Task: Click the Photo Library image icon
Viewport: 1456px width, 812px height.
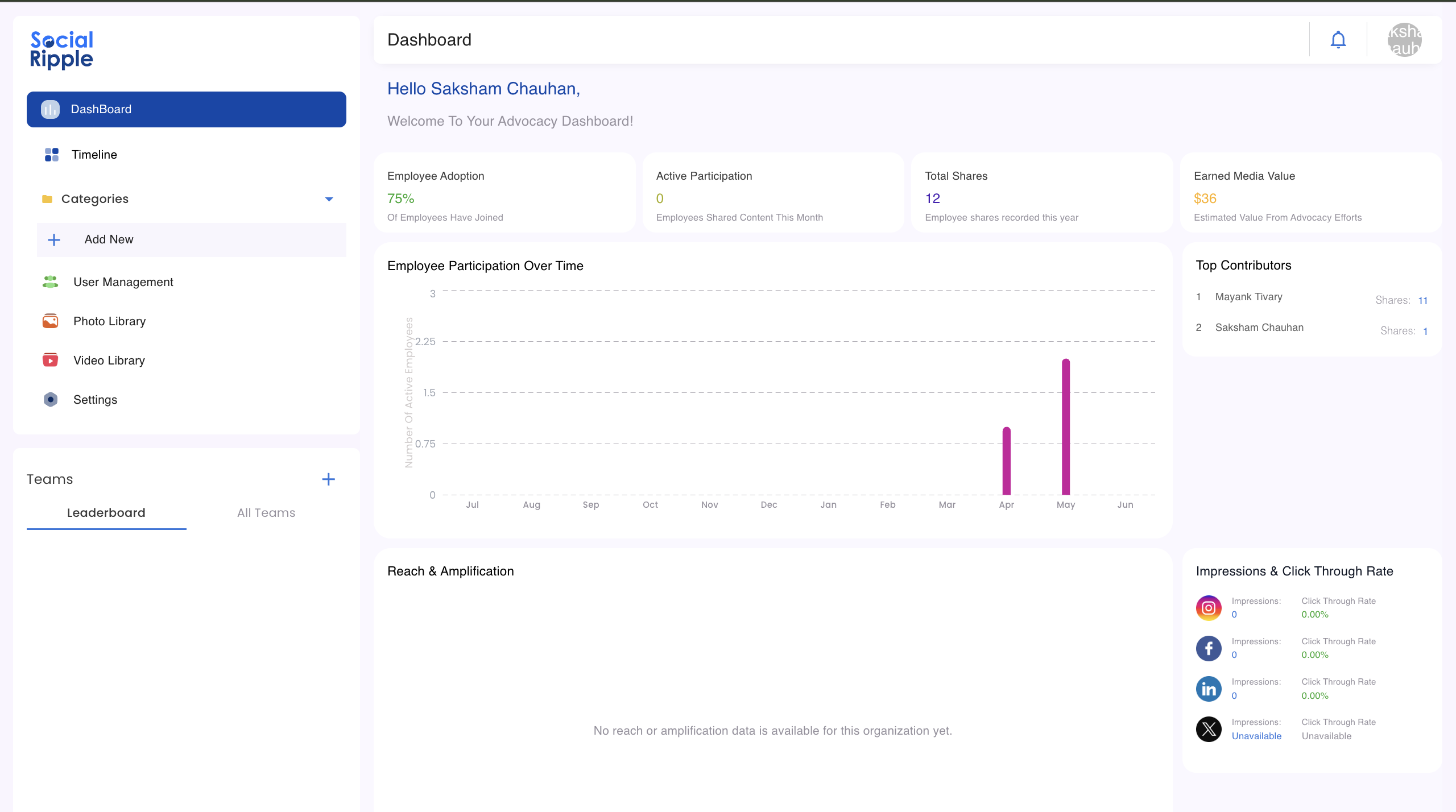Action: [50, 321]
